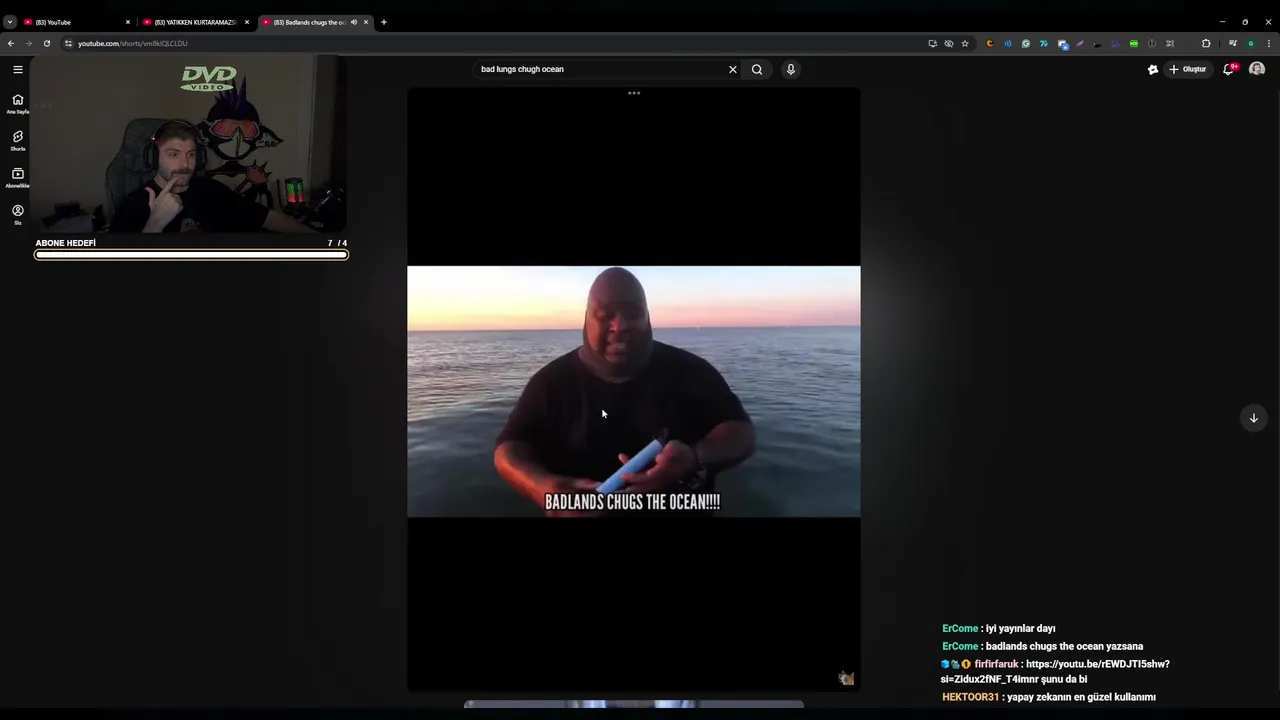
Task: Start voice search with the microphone icon
Action: click(791, 69)
